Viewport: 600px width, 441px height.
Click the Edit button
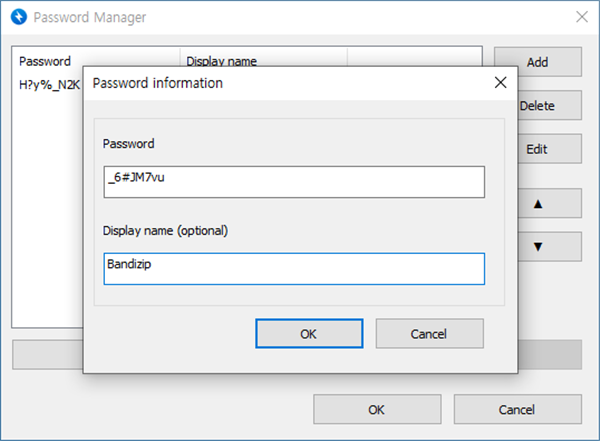coord(537,149)
